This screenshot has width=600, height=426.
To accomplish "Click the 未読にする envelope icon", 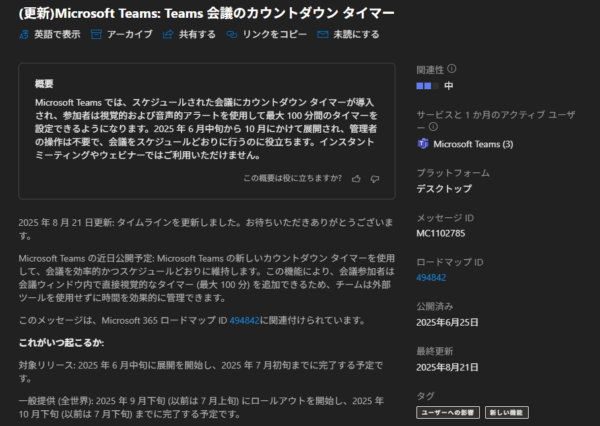I will [x=323, y=35].
